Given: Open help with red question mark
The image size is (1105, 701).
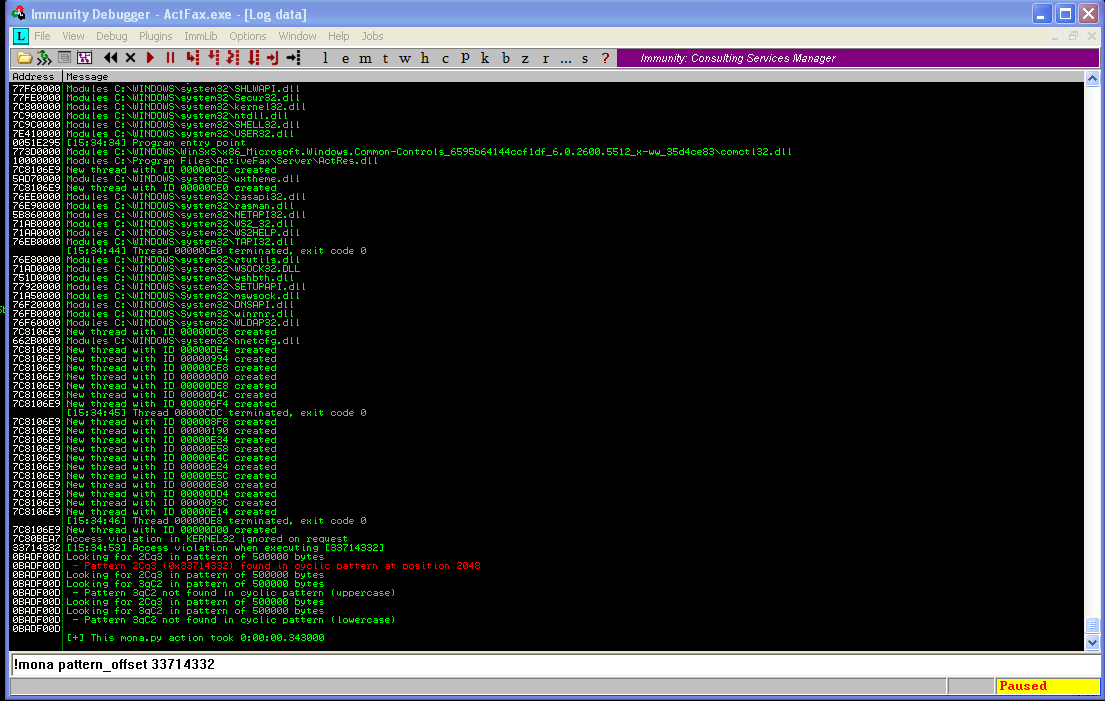Looking at the screenshot, I should [605, 58].
